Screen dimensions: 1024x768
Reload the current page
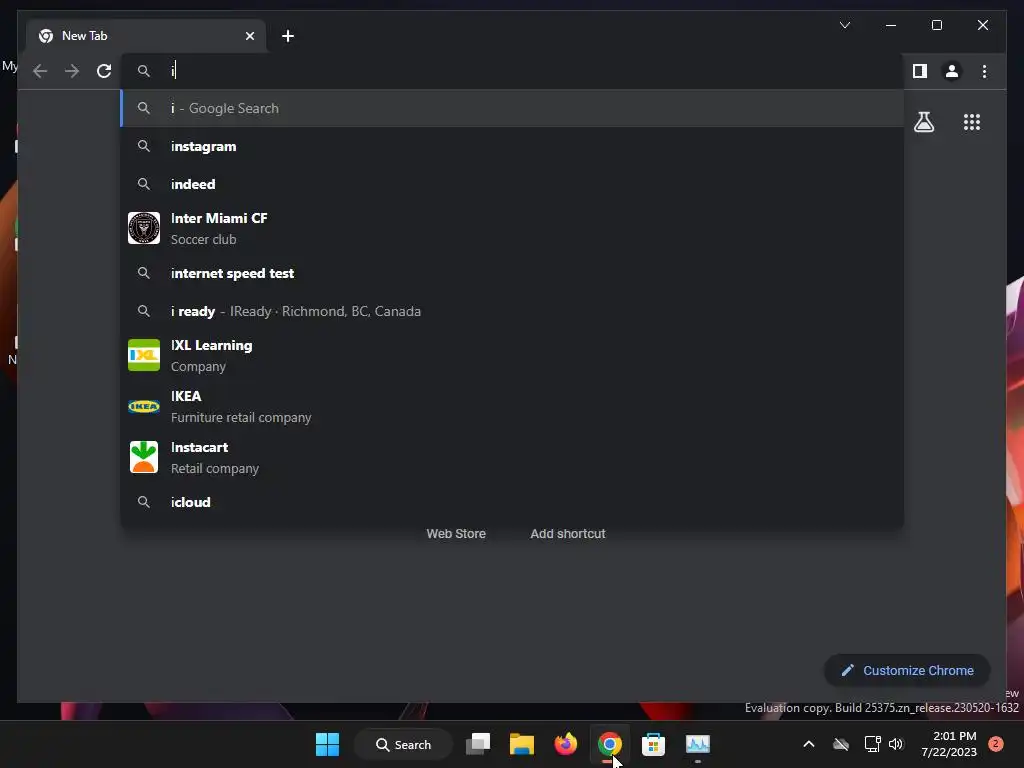(x=104, y=71)
